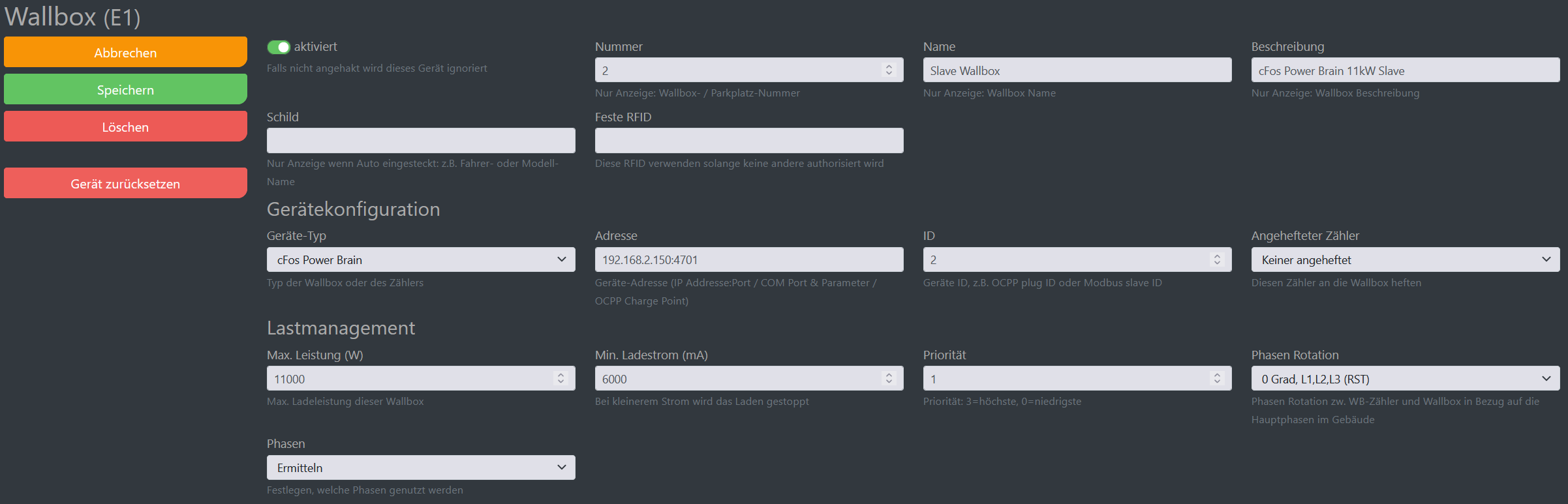Click the Name input field
1568x504 pixels.
pos(1077,70)
